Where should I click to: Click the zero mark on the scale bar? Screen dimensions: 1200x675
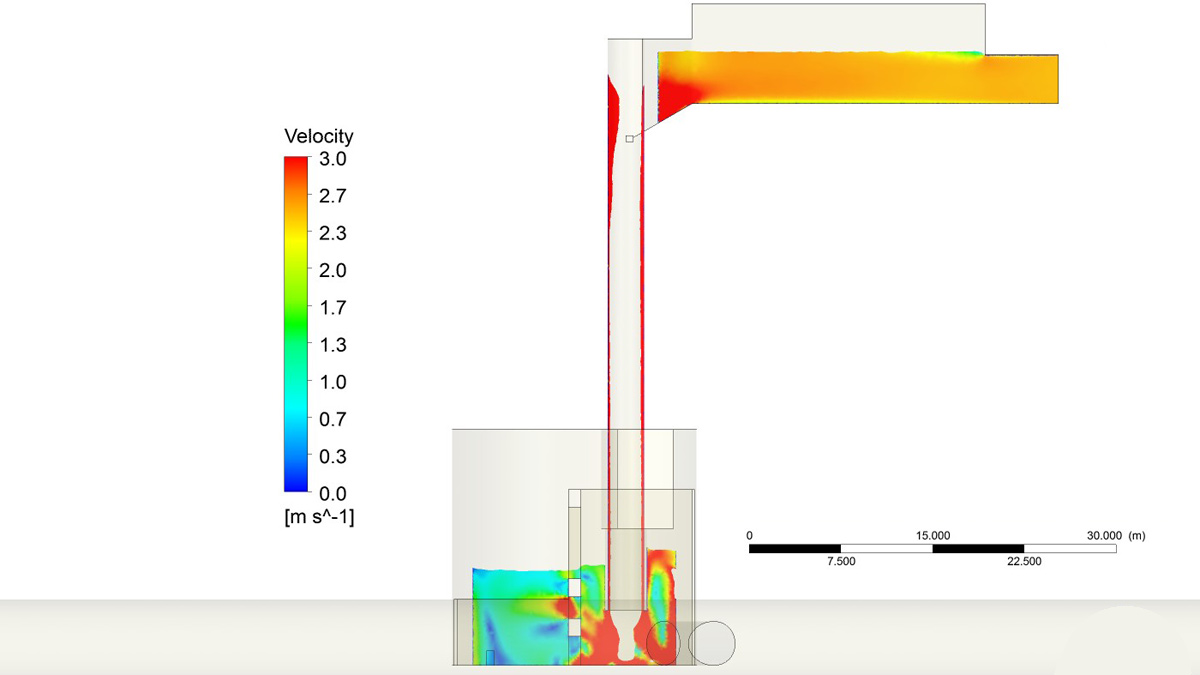tap(749, 536)
